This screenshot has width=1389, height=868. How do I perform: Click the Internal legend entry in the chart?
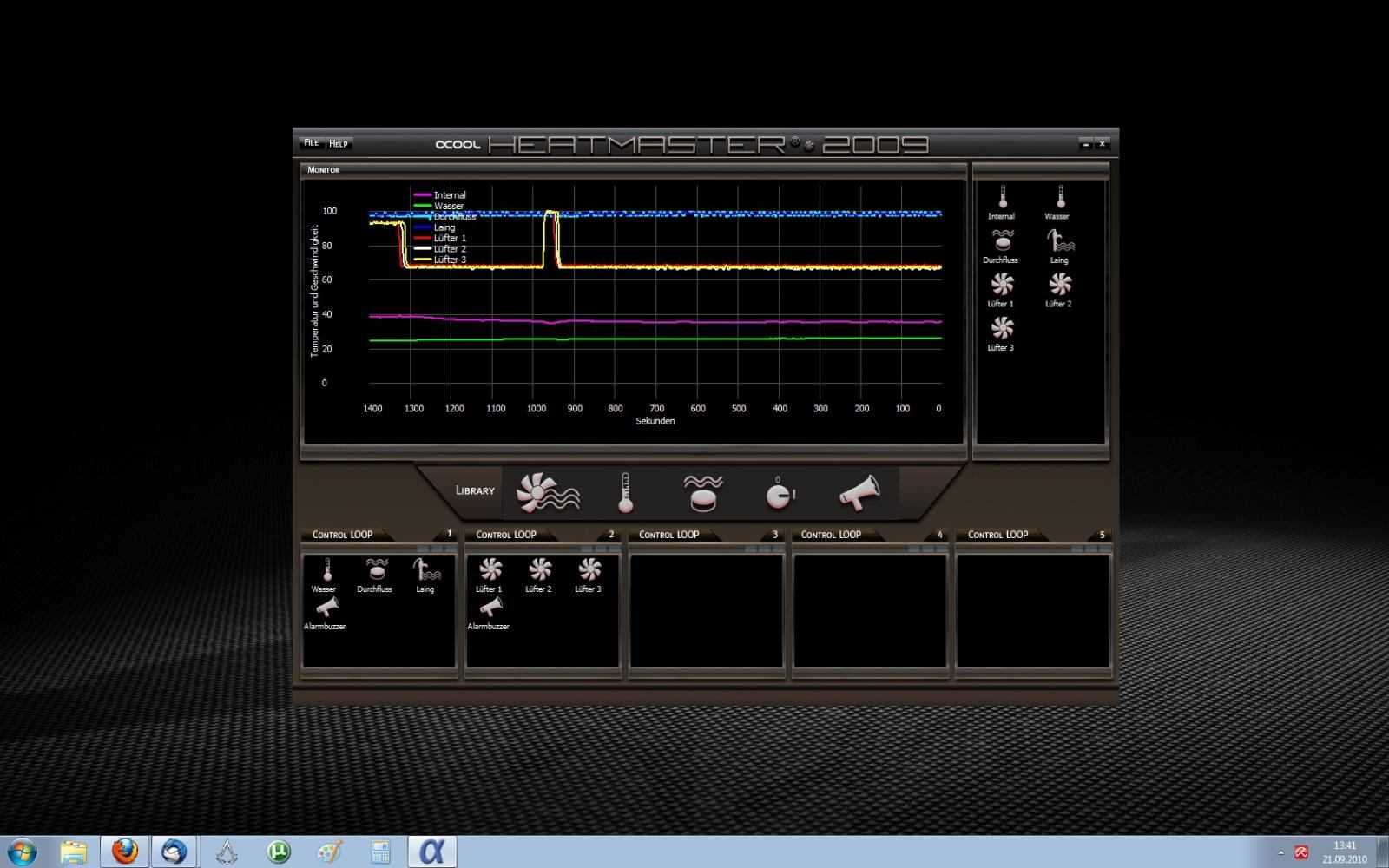coord(440,195)
